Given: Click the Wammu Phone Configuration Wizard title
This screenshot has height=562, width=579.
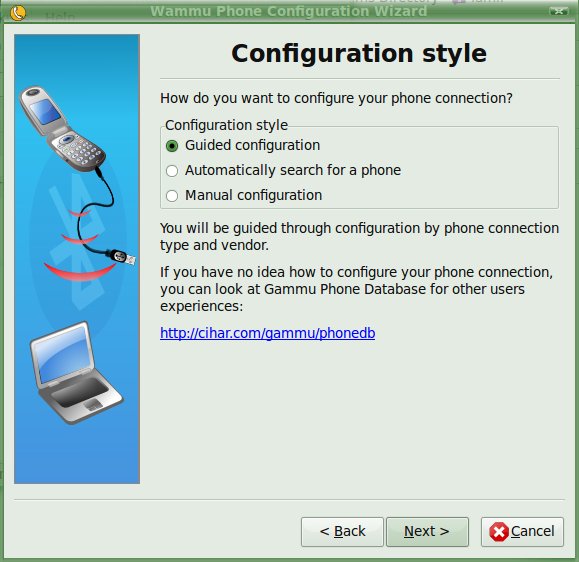Looking at the screenshot, I should click(288, 11).
